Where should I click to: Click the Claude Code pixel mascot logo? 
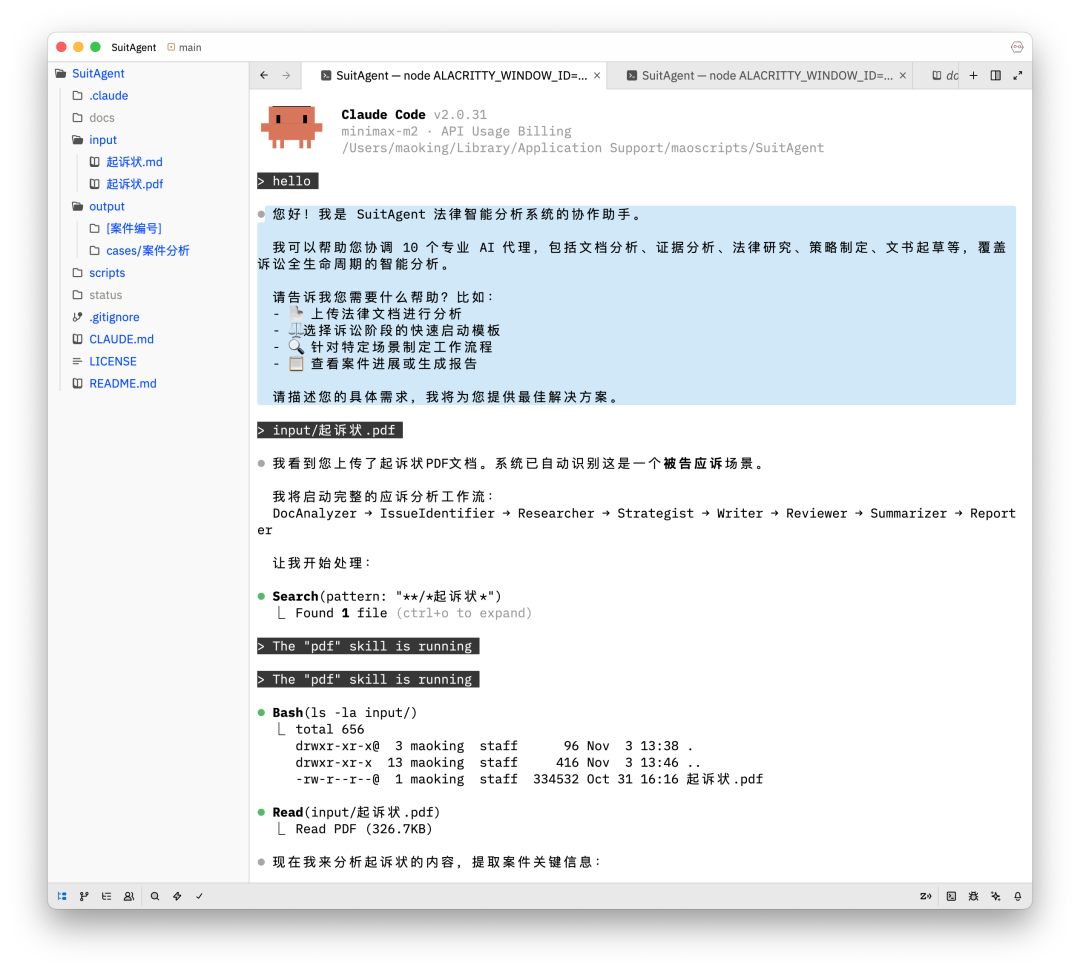[x=291, y=127]
